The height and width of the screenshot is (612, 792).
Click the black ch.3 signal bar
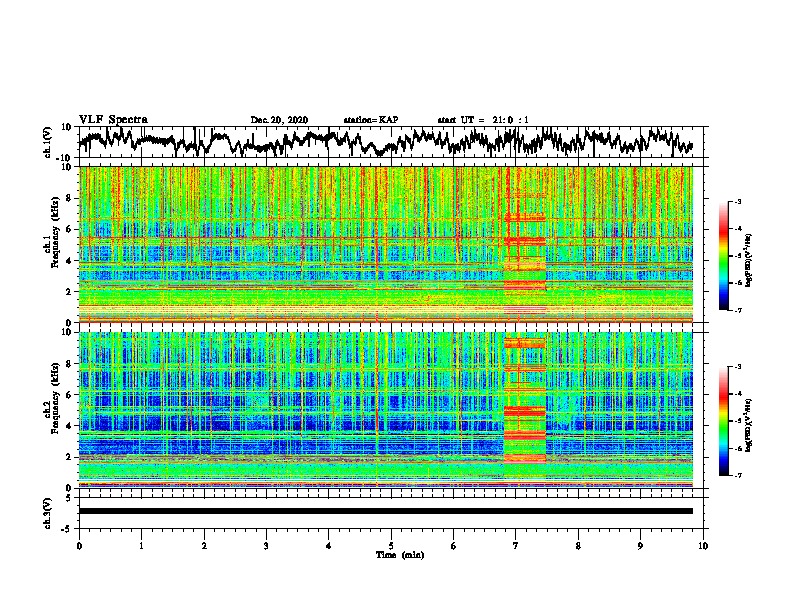click(385, 511)
